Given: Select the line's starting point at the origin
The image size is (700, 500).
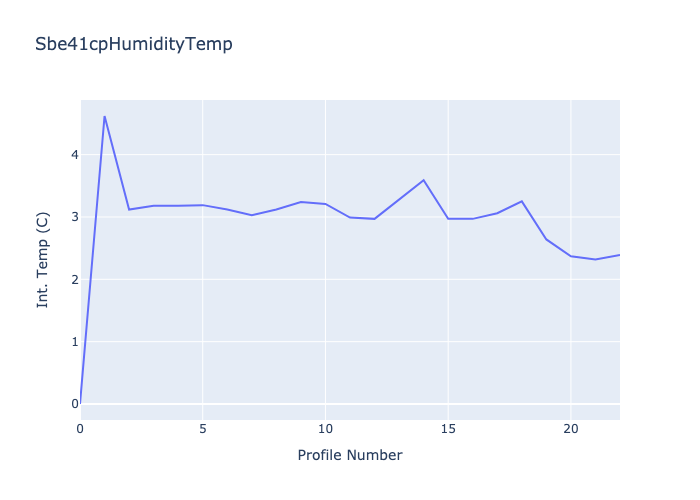Looking at the screenshot, I should pyautogui.click(x=81, y=403).
